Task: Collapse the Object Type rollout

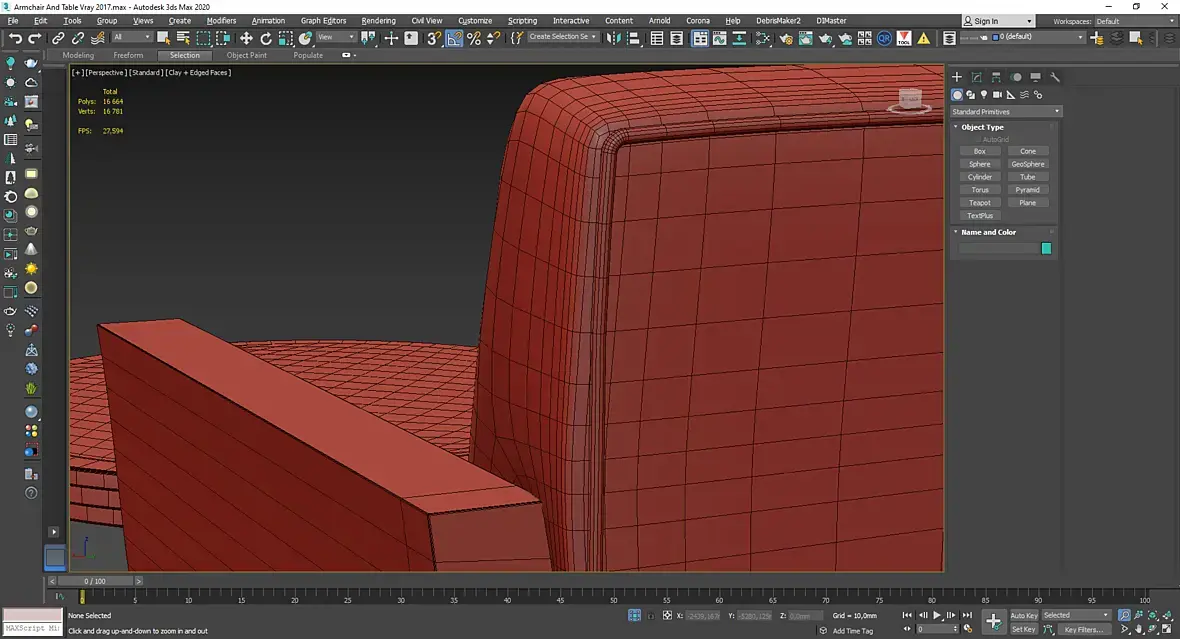Action: 982,127
